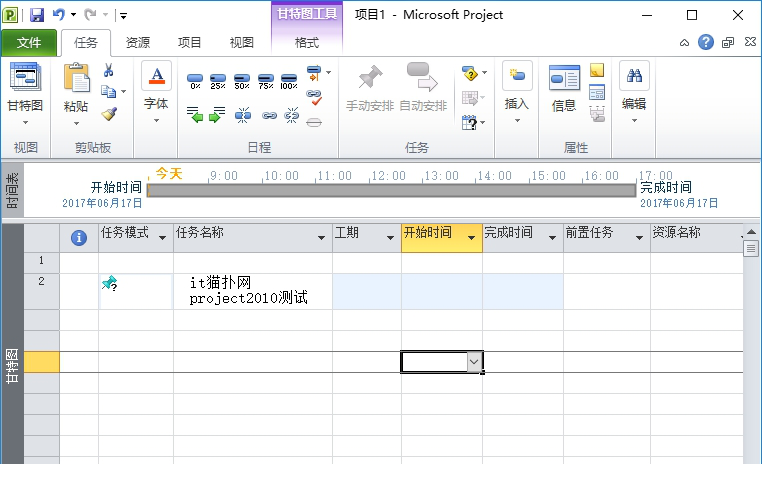Click the Split Task icon

(242, 115)
